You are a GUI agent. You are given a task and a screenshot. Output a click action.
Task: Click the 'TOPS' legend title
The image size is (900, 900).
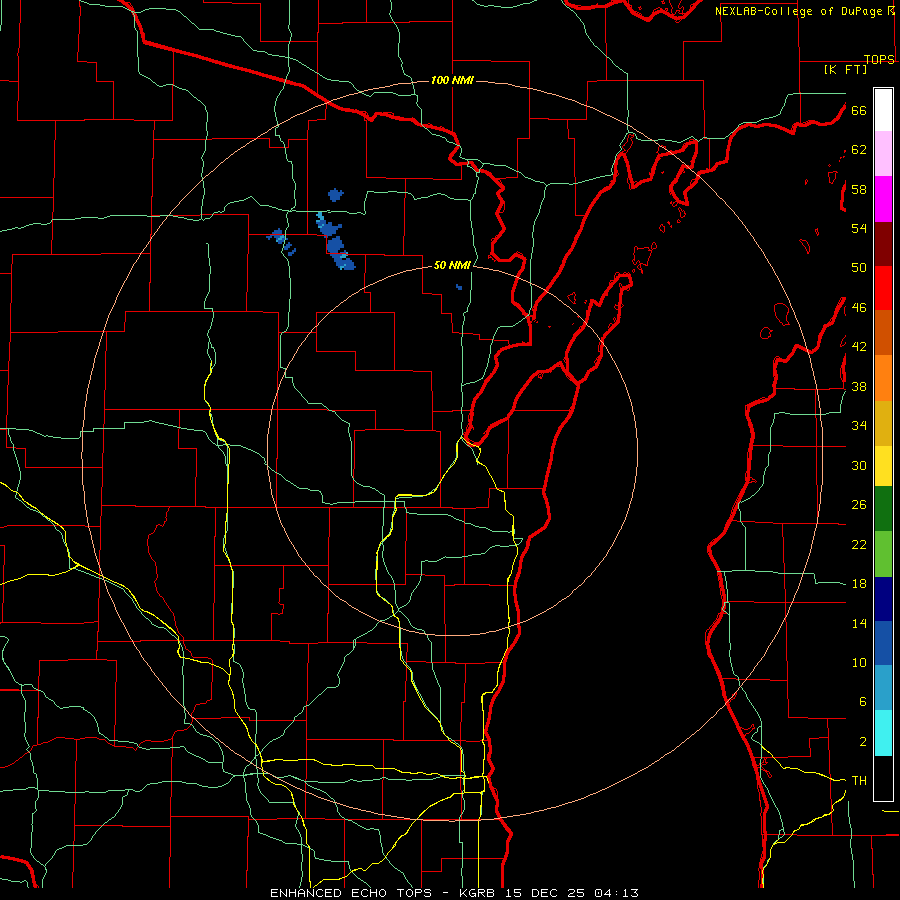tap(879, 59)
